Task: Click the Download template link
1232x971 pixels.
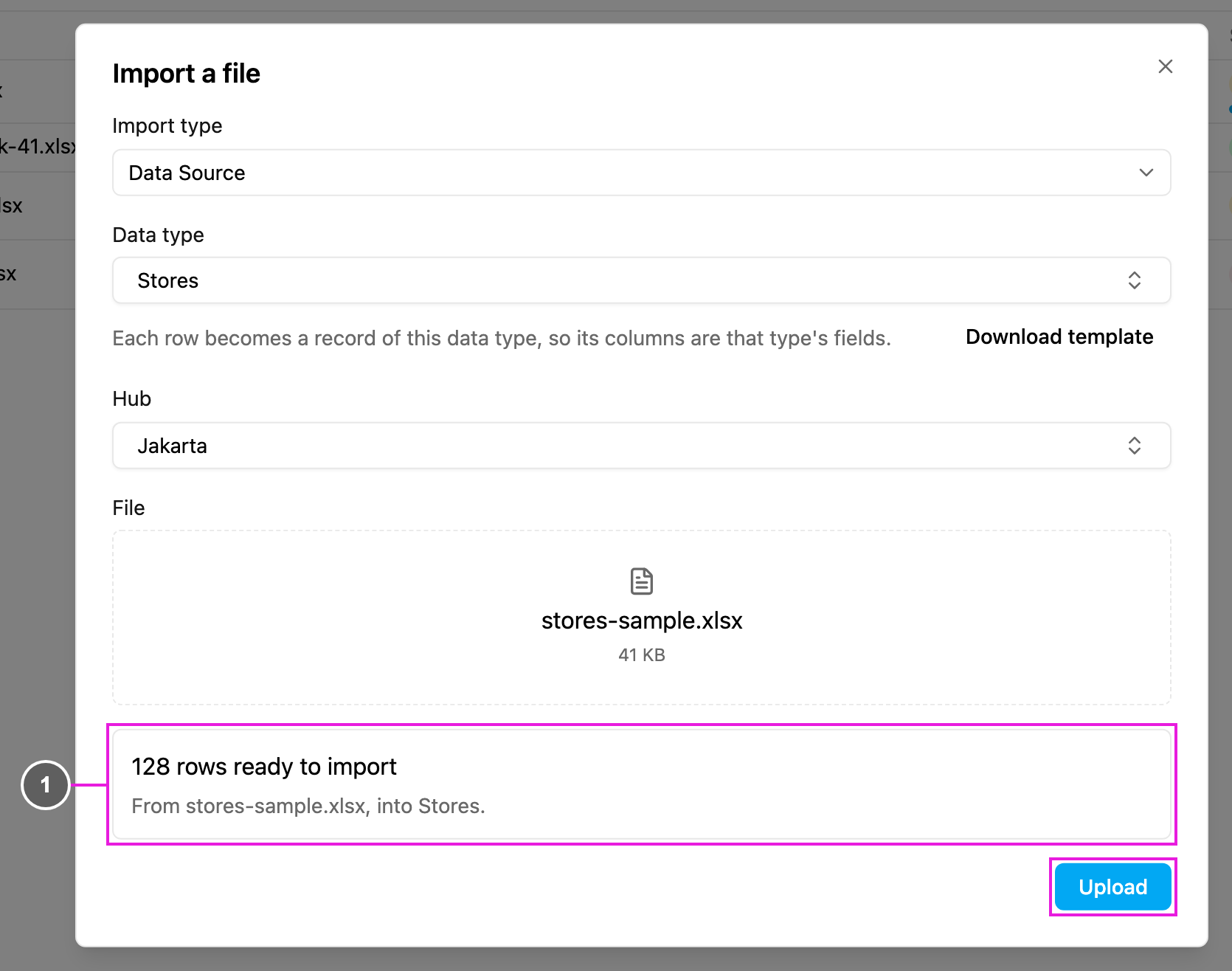Action: point(1059,337)
